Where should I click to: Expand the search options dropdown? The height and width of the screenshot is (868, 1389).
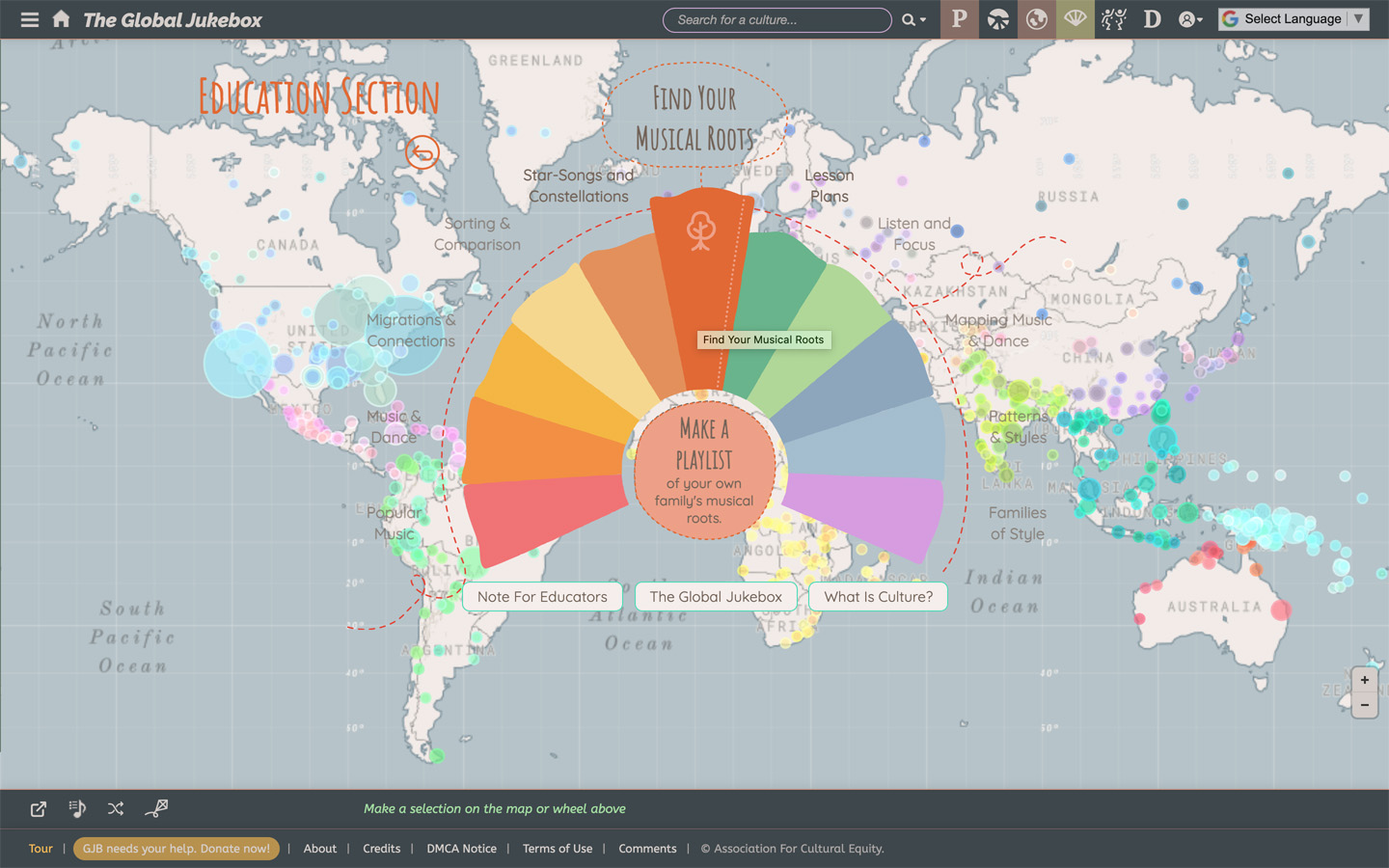tap(913, 19)
